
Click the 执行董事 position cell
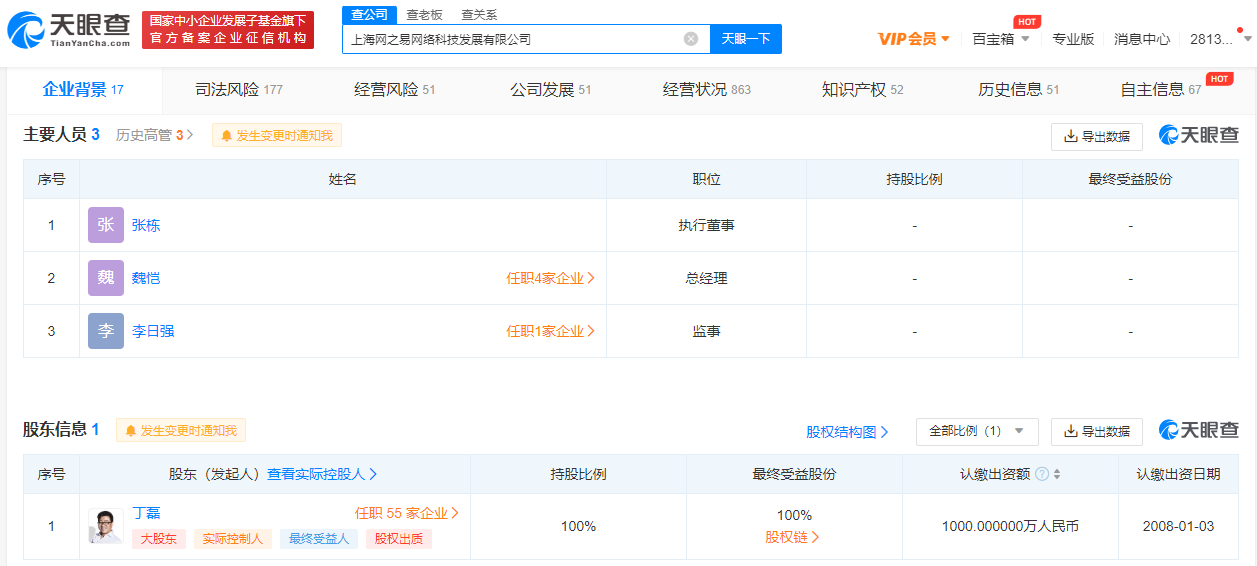[x=706, y=226]
